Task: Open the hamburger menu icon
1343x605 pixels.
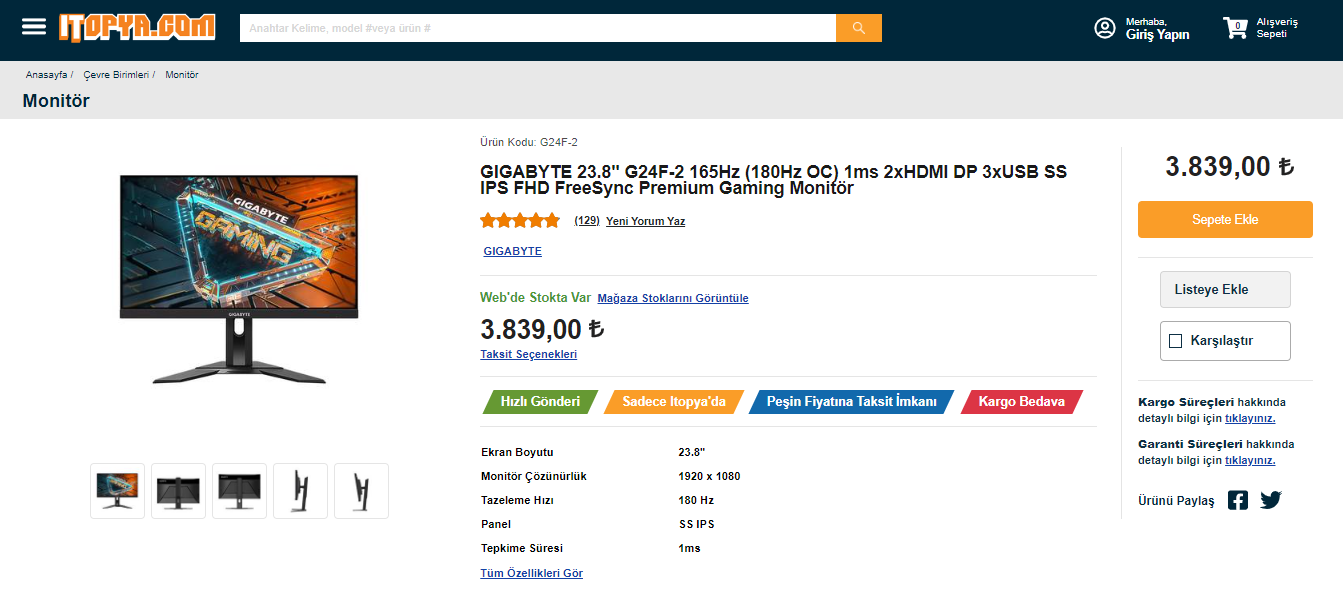Action: coord(34,27)
